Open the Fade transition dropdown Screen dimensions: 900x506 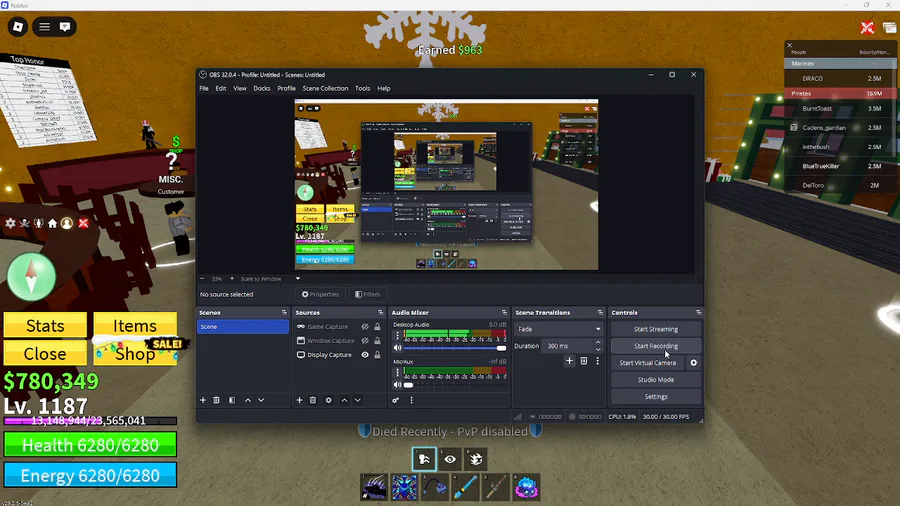pos(558,329)
